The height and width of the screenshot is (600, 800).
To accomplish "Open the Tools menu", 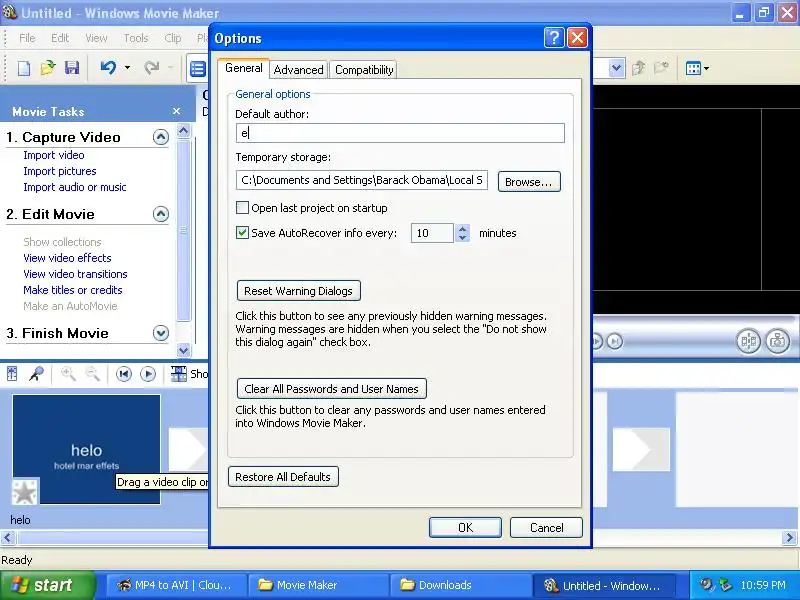I will (x=136, y=38).
